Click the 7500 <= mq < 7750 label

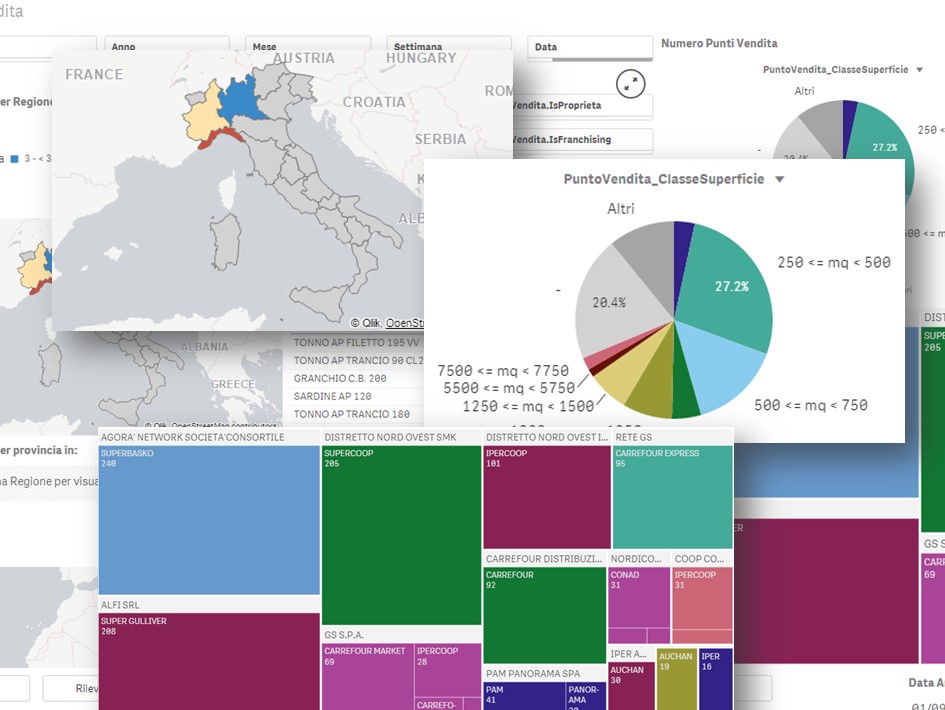pos(503,370)
